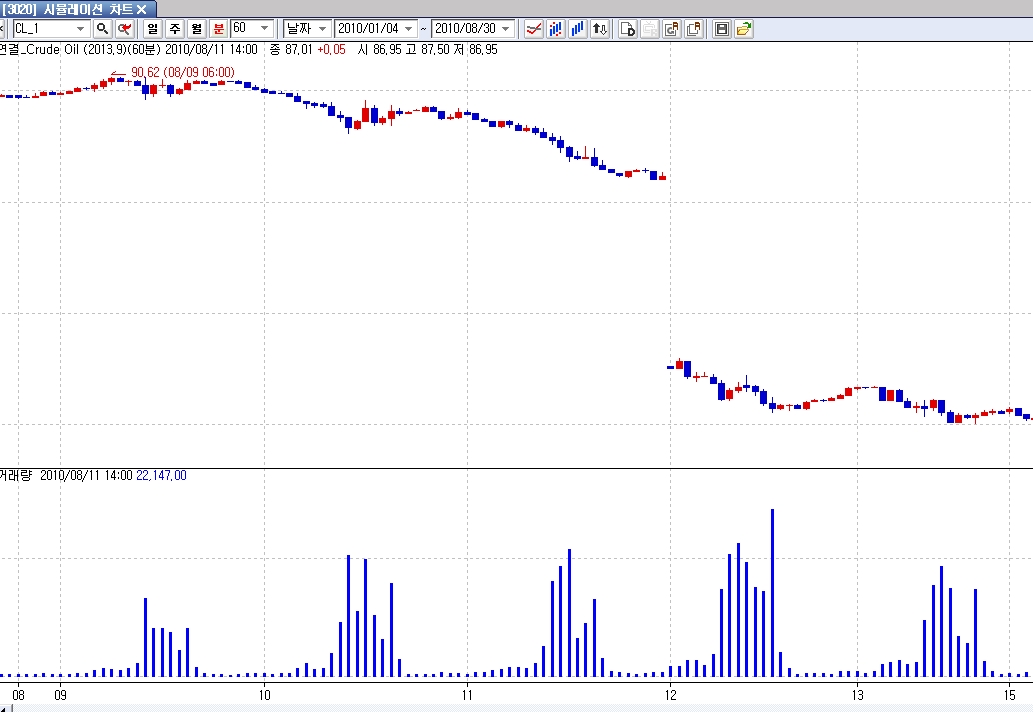Open the CL_1 symbol dropdown

[80, 29]
